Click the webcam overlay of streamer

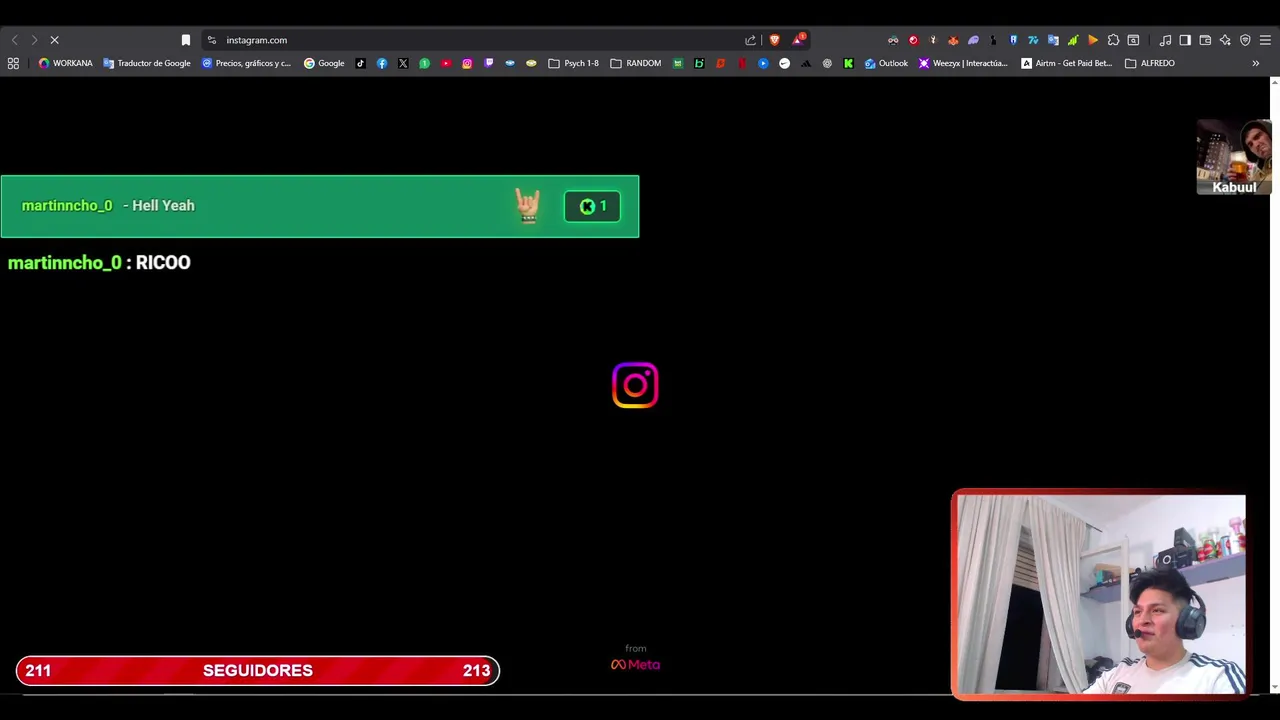1099,594
